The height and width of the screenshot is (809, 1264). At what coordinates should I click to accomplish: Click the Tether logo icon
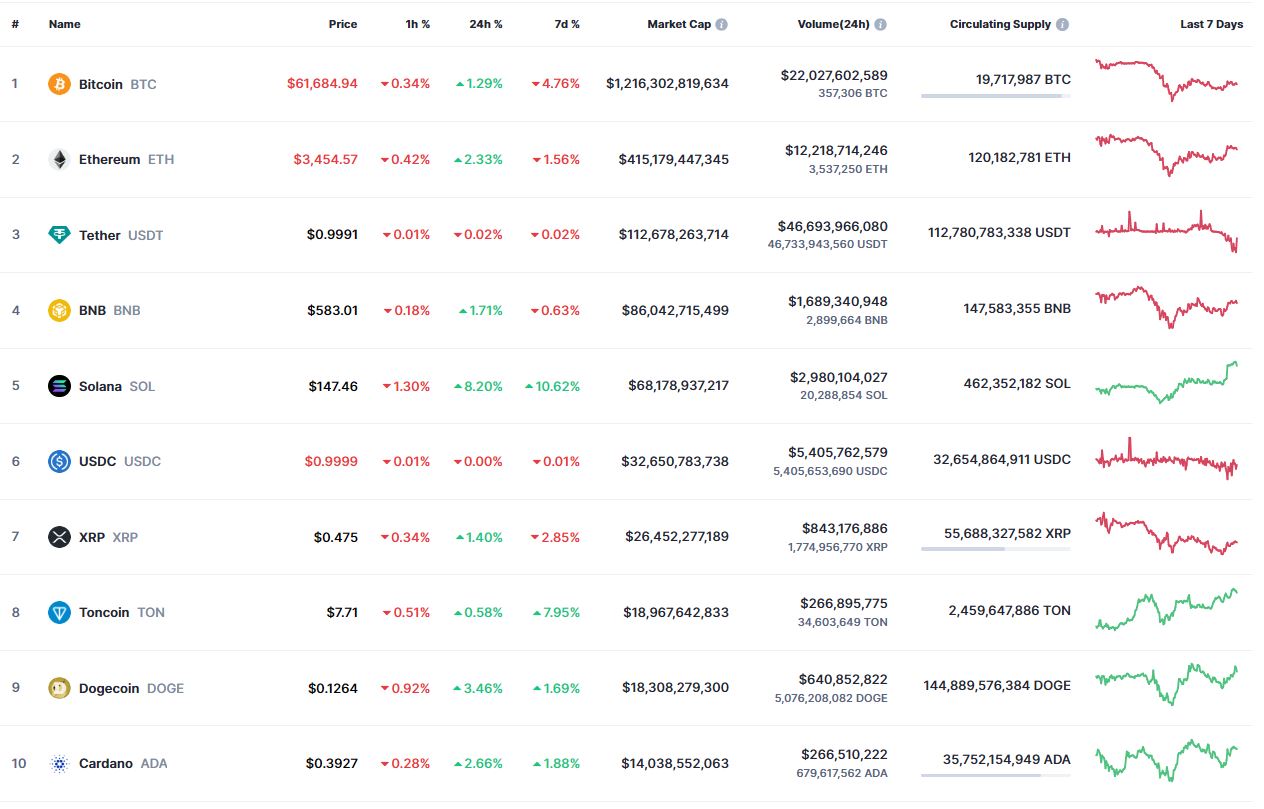60,235
